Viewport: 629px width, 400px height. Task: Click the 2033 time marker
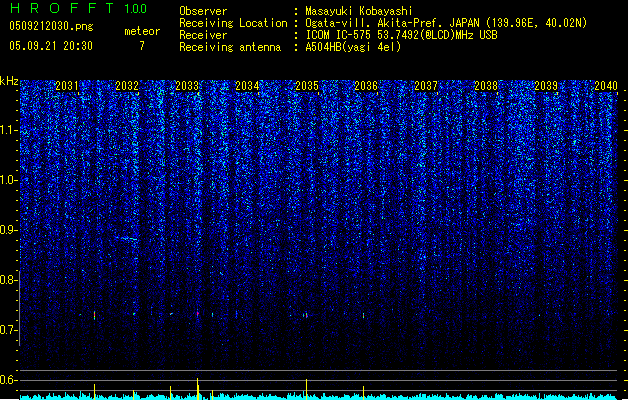coord(187,86)
